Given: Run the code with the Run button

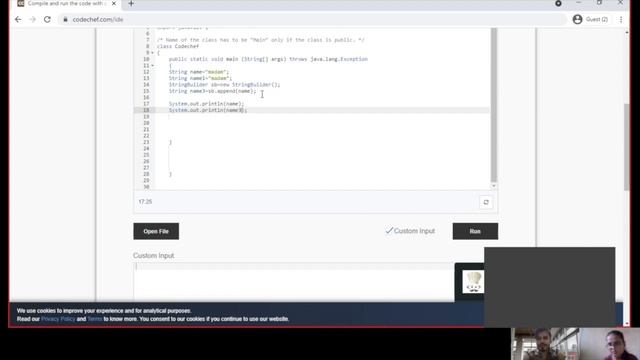Looking at the screenshot, I should point(475,231).
